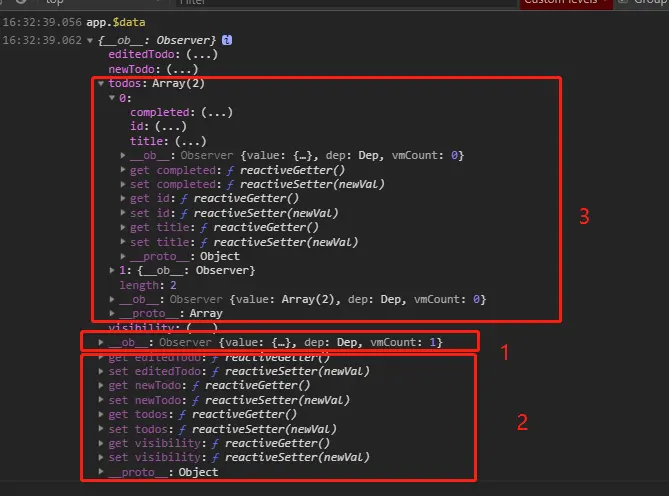Image resolution: width=669 pixels, height=496 pixels.
Task: Click the length: 2 property
Action: coord(148,285)
